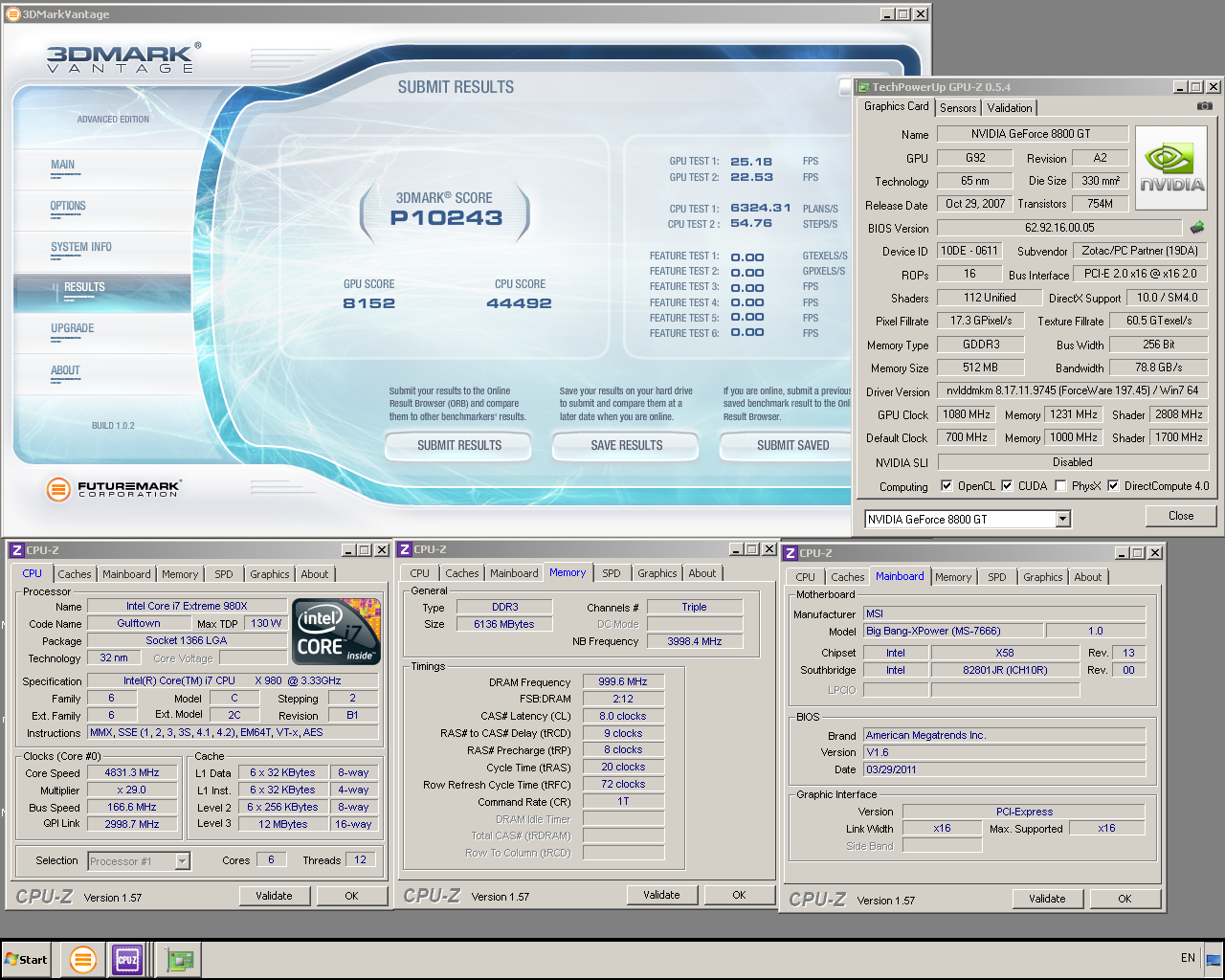Open the Caches tab in CPU-Z CPU window
This screenshot has width=1225, height=980.
(x=75, y=574)
